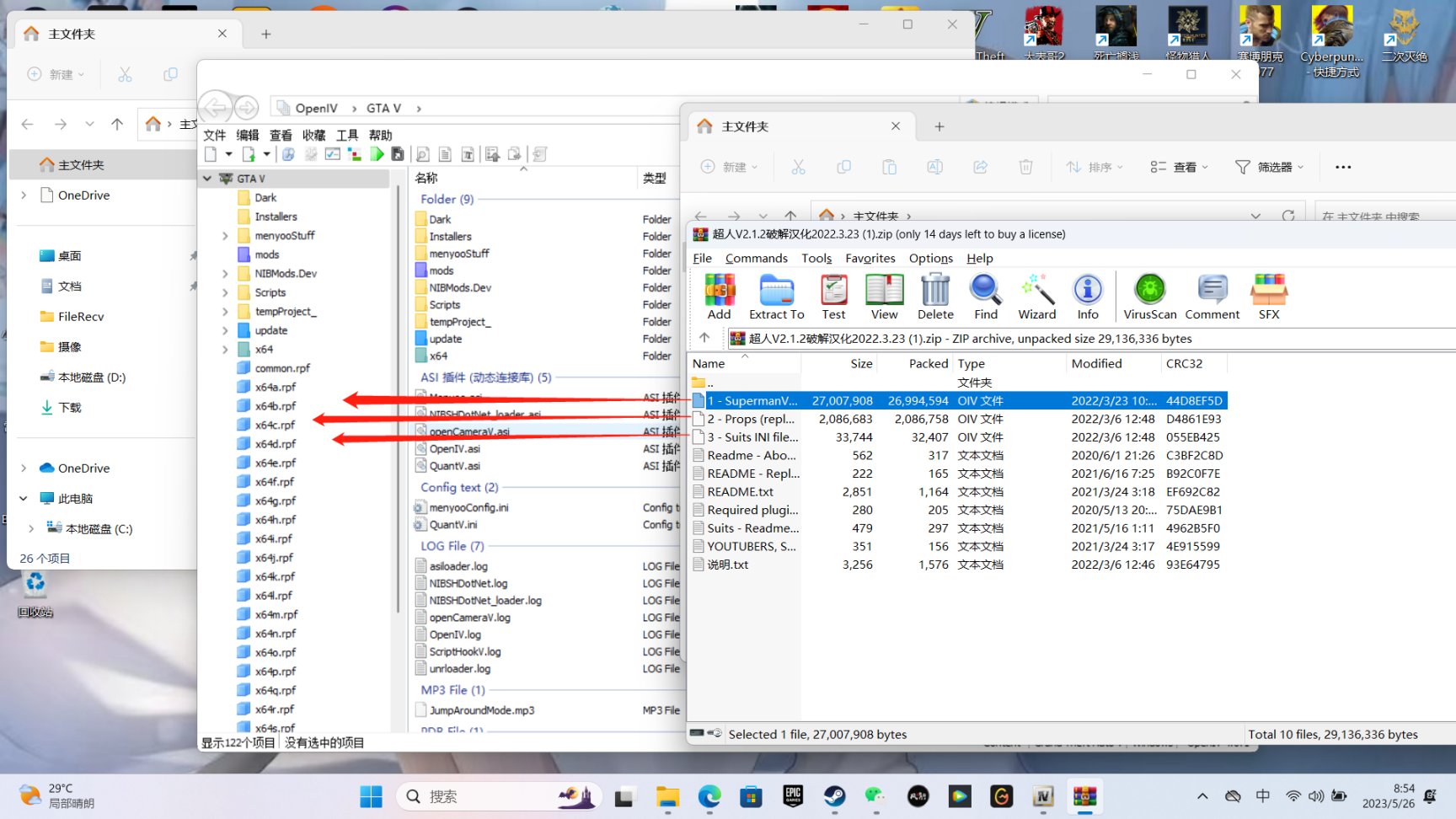The height and width of the screenshot is (819, 1456).
Task: Click the SFX icon in WinRAR
Action: tap(1269, 297)
